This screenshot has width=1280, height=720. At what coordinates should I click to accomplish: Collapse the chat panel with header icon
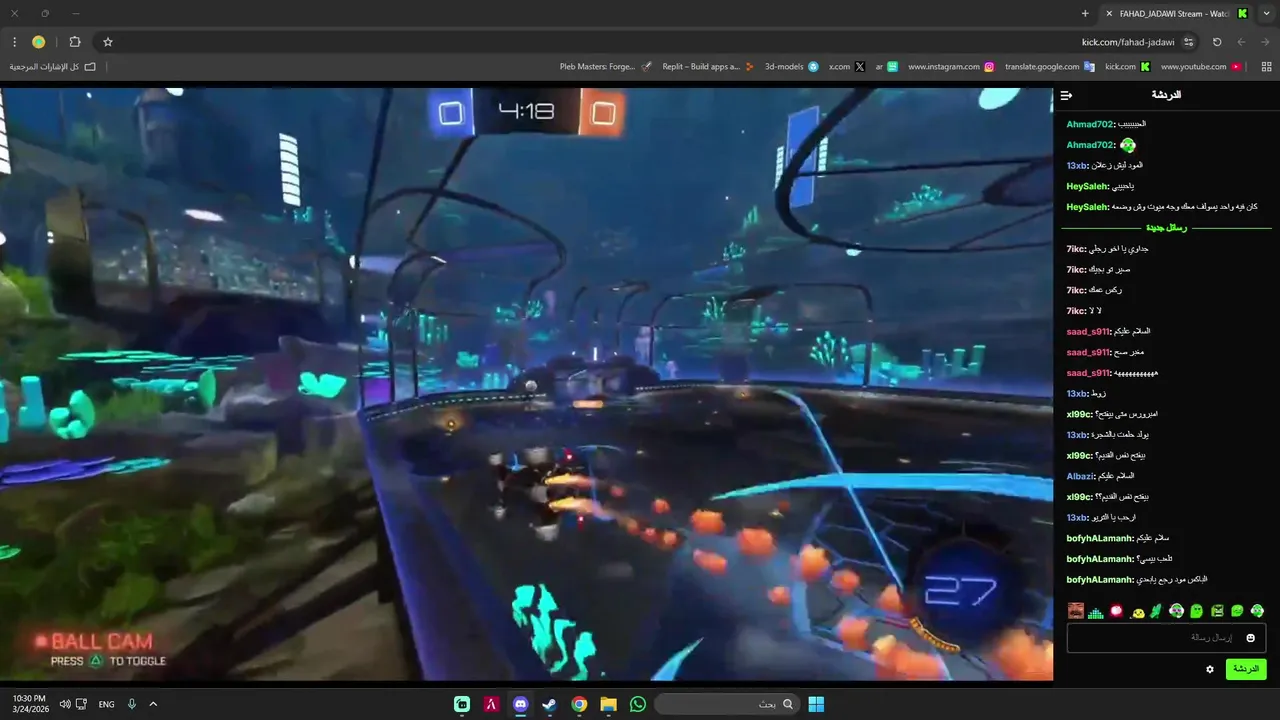pyautogui.click(x=1067, y=96)
